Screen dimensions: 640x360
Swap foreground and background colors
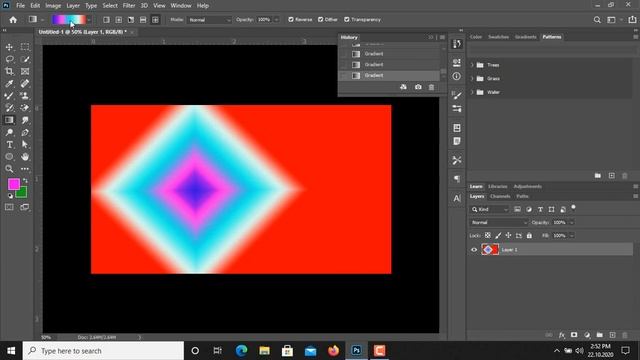(x=25, y=180)
